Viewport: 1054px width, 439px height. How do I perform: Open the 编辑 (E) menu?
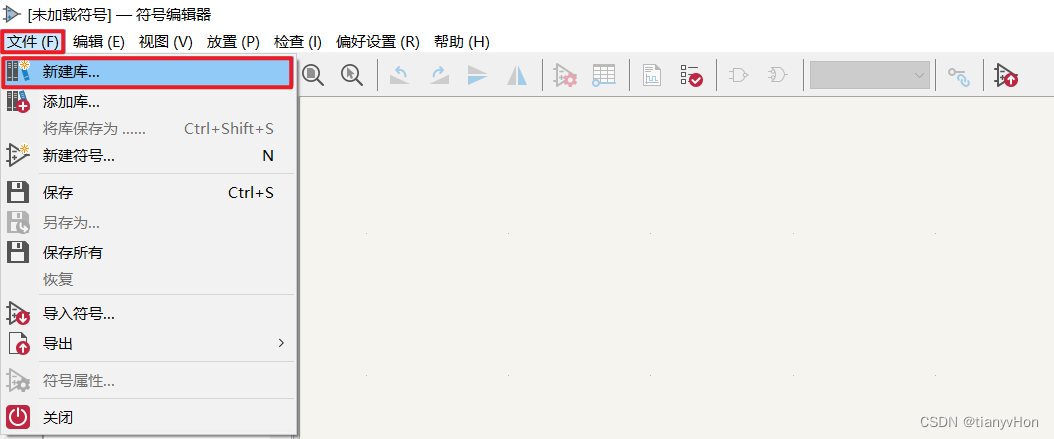click(99, 42)
